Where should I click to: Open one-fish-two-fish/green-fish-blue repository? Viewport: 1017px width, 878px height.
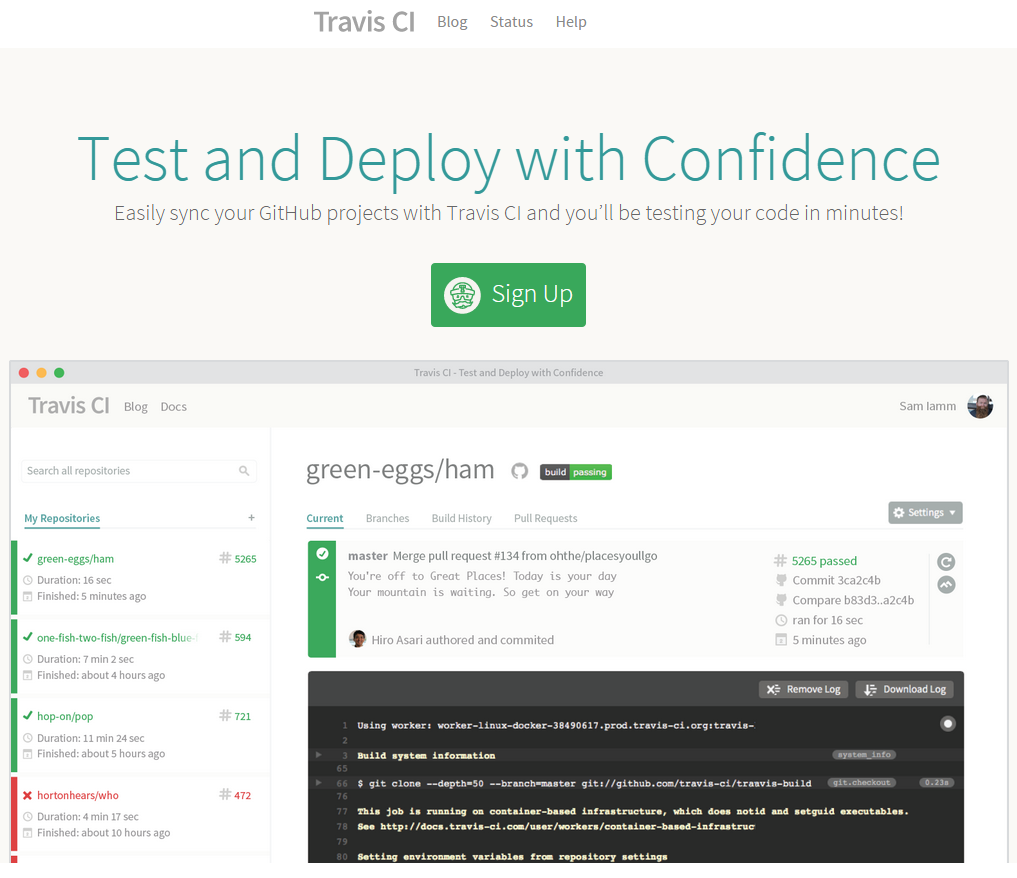[x=117, y=638]
